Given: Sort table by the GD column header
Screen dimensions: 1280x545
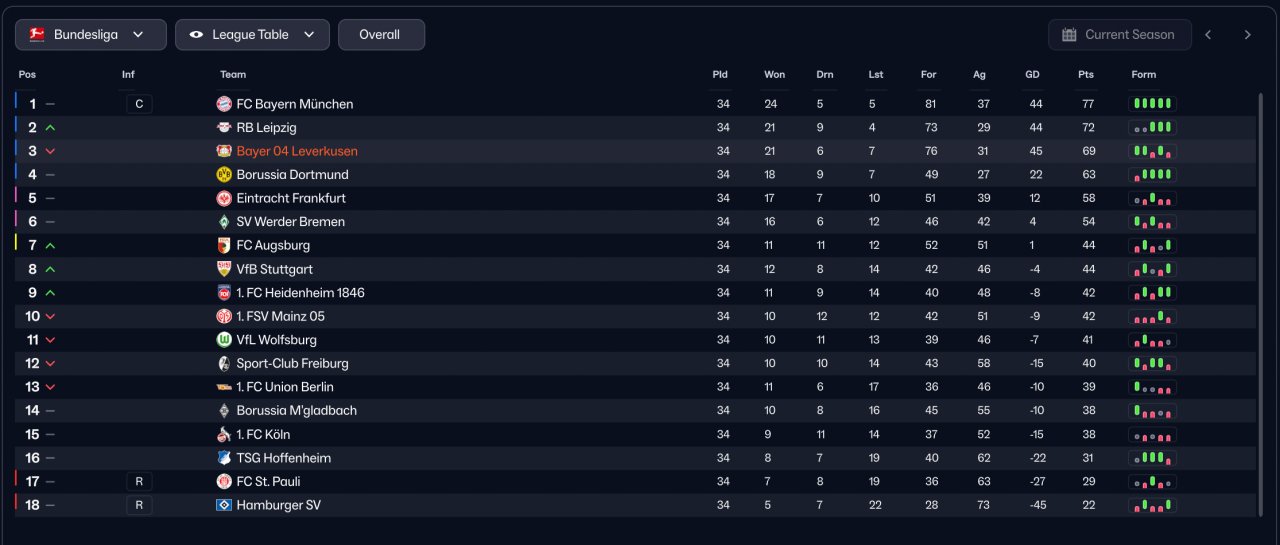Looking at the screenshot, I should [x=1033, y=75].
